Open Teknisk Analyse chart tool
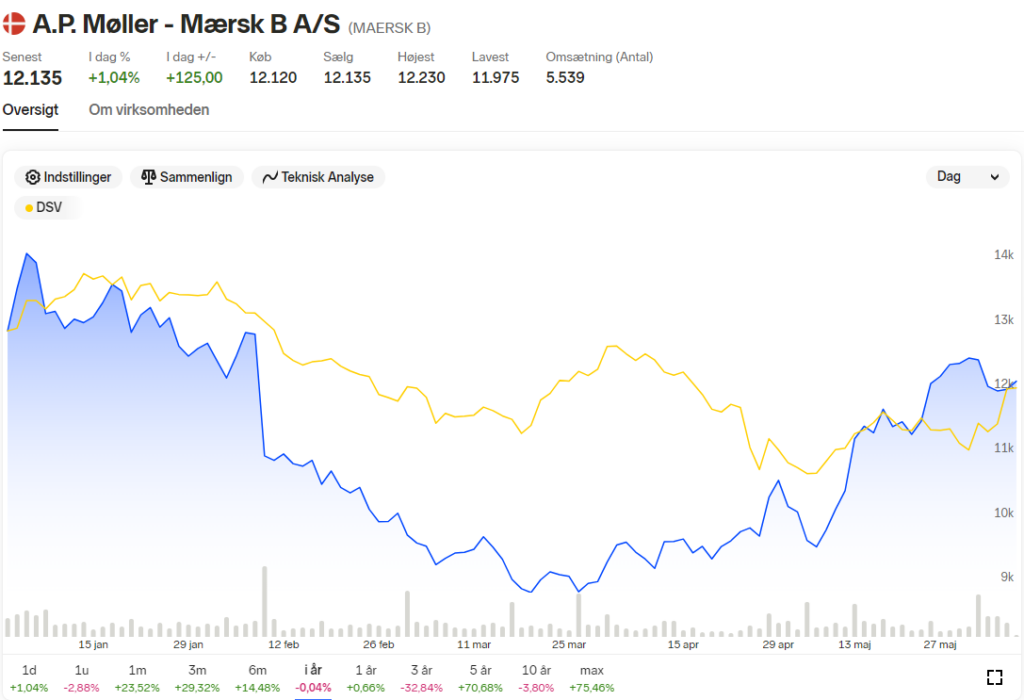1024x700 pixels. click(x=318, y=177)
